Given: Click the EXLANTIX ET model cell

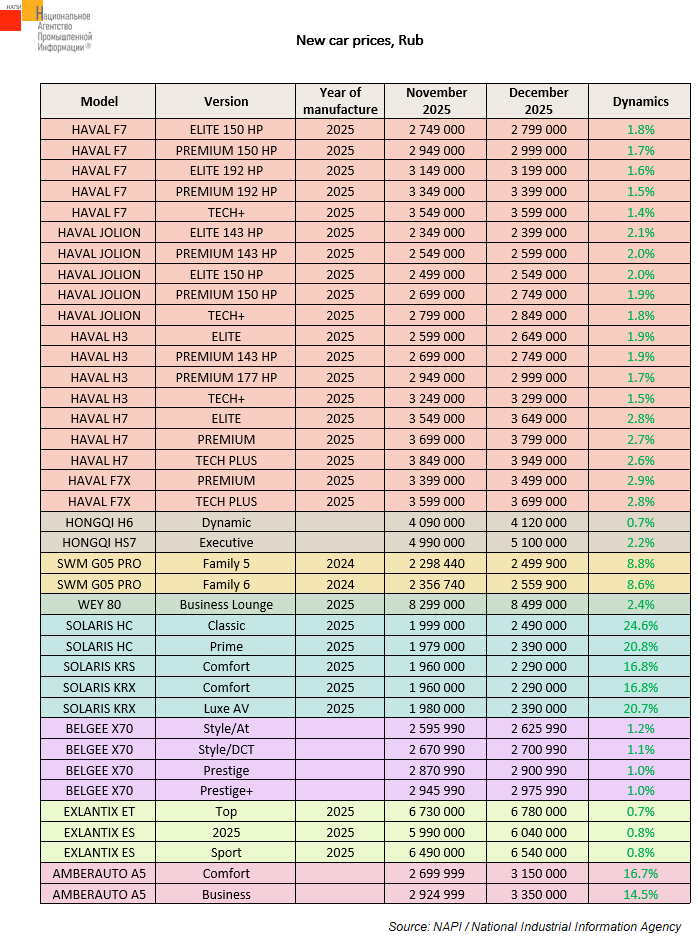Looking at the screenshot, I should [x=99, y=812].
